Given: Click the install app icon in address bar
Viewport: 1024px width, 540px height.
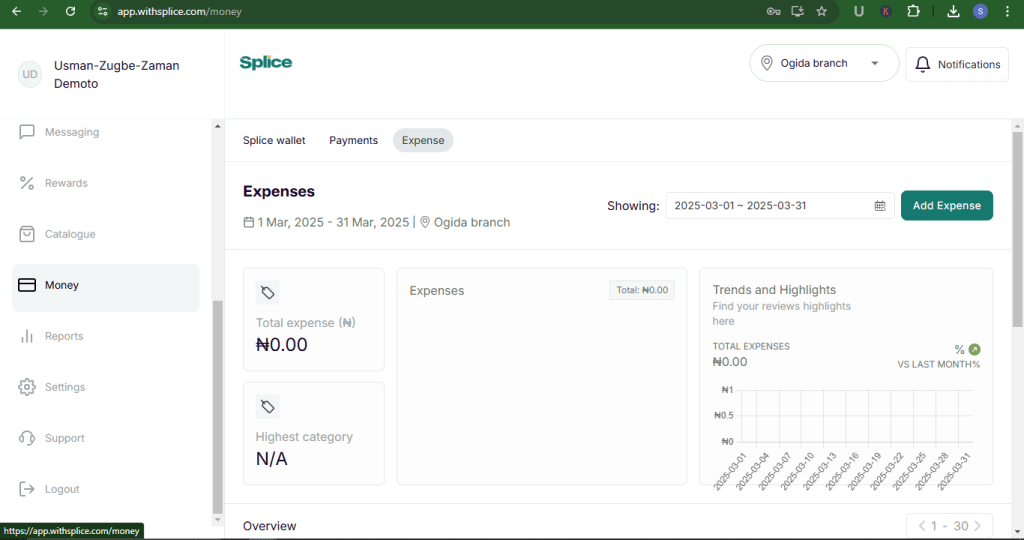Looking at the screenshot, I should tap(797, 11).
